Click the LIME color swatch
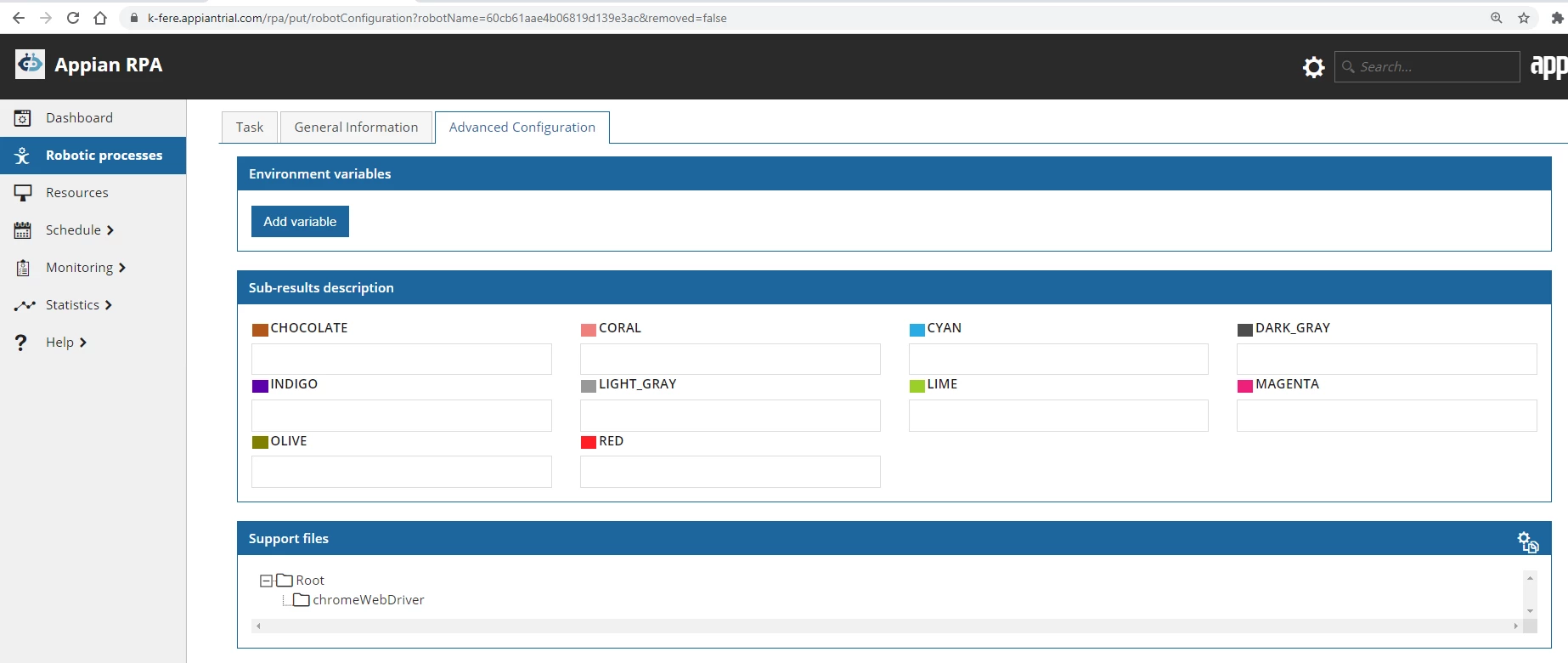This screenshot has width=1568, height=663. pos(917,386)
